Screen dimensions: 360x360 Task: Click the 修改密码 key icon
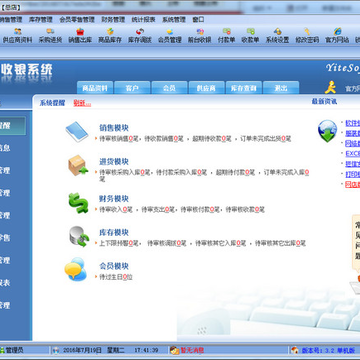(x=307, y=32)
